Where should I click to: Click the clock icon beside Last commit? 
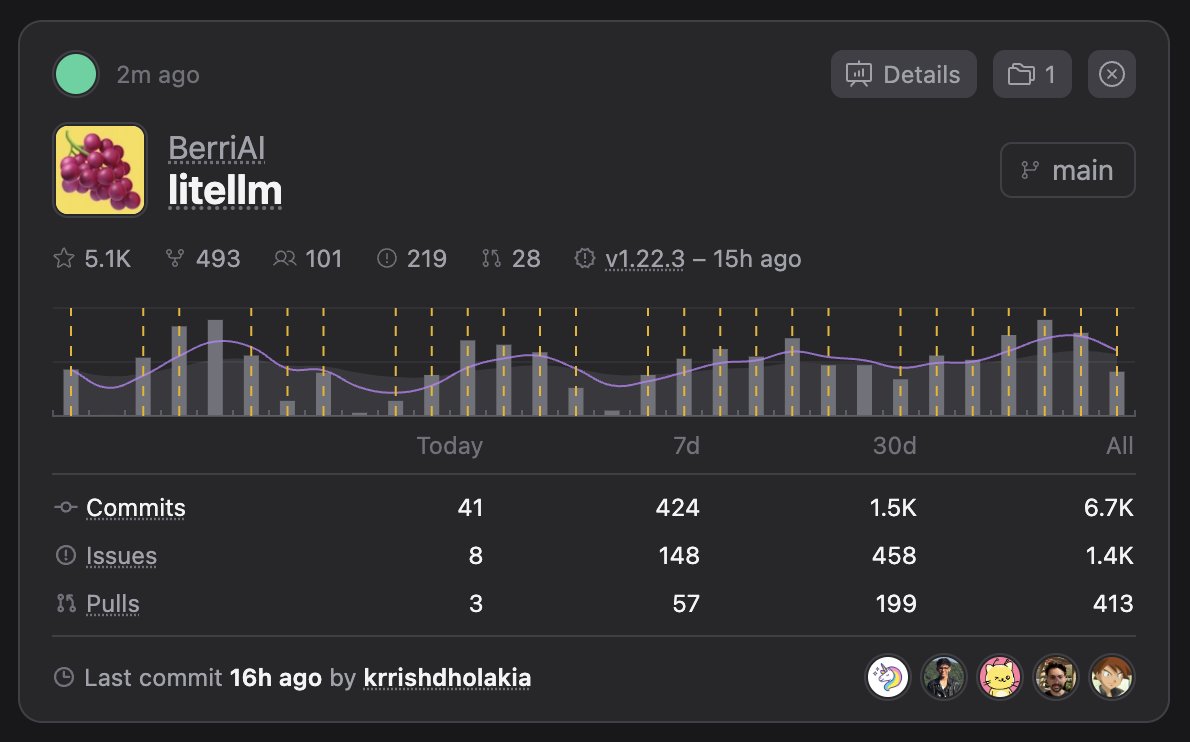tap(65, 677)
